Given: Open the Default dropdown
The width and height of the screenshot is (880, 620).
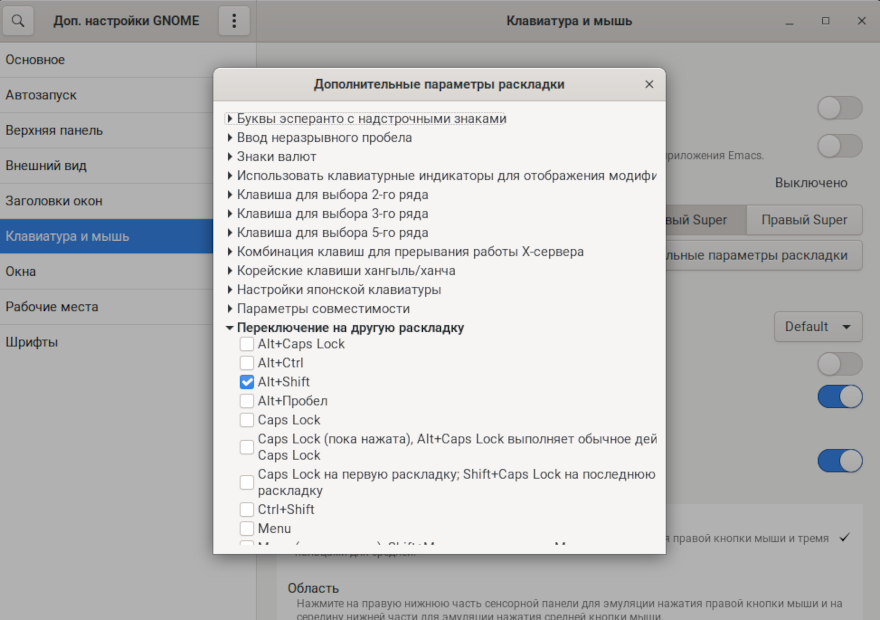Looking at the screenshot, I should click(817, 327).
